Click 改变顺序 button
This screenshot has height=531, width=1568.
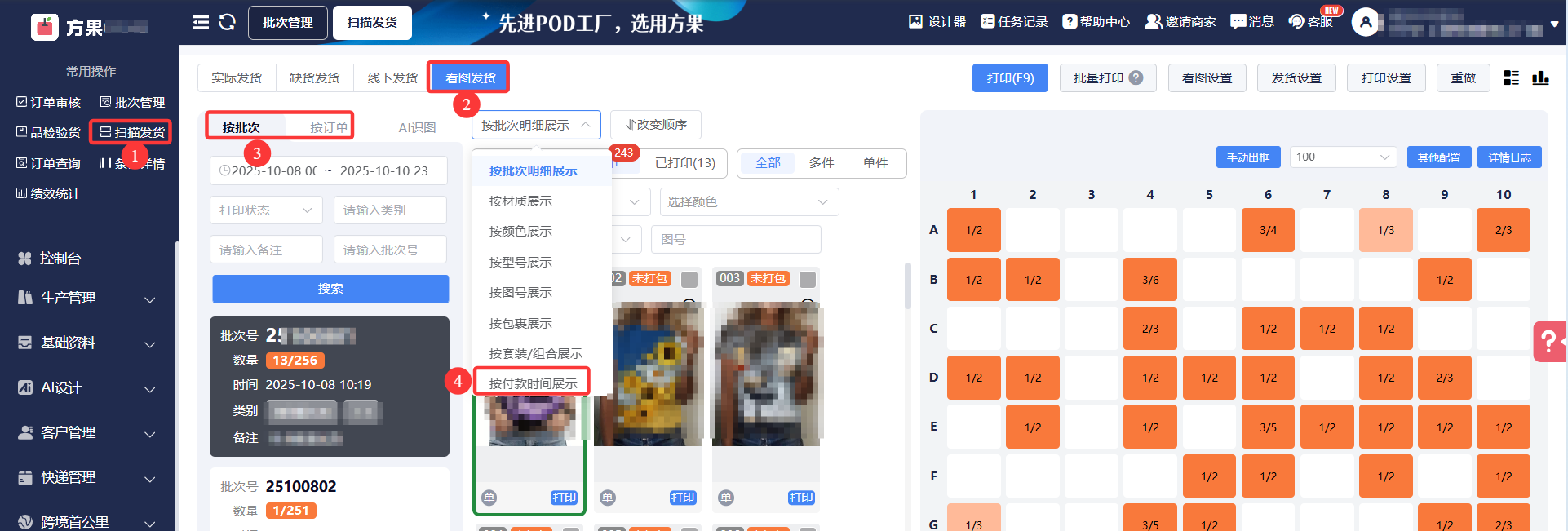[656, 125]
